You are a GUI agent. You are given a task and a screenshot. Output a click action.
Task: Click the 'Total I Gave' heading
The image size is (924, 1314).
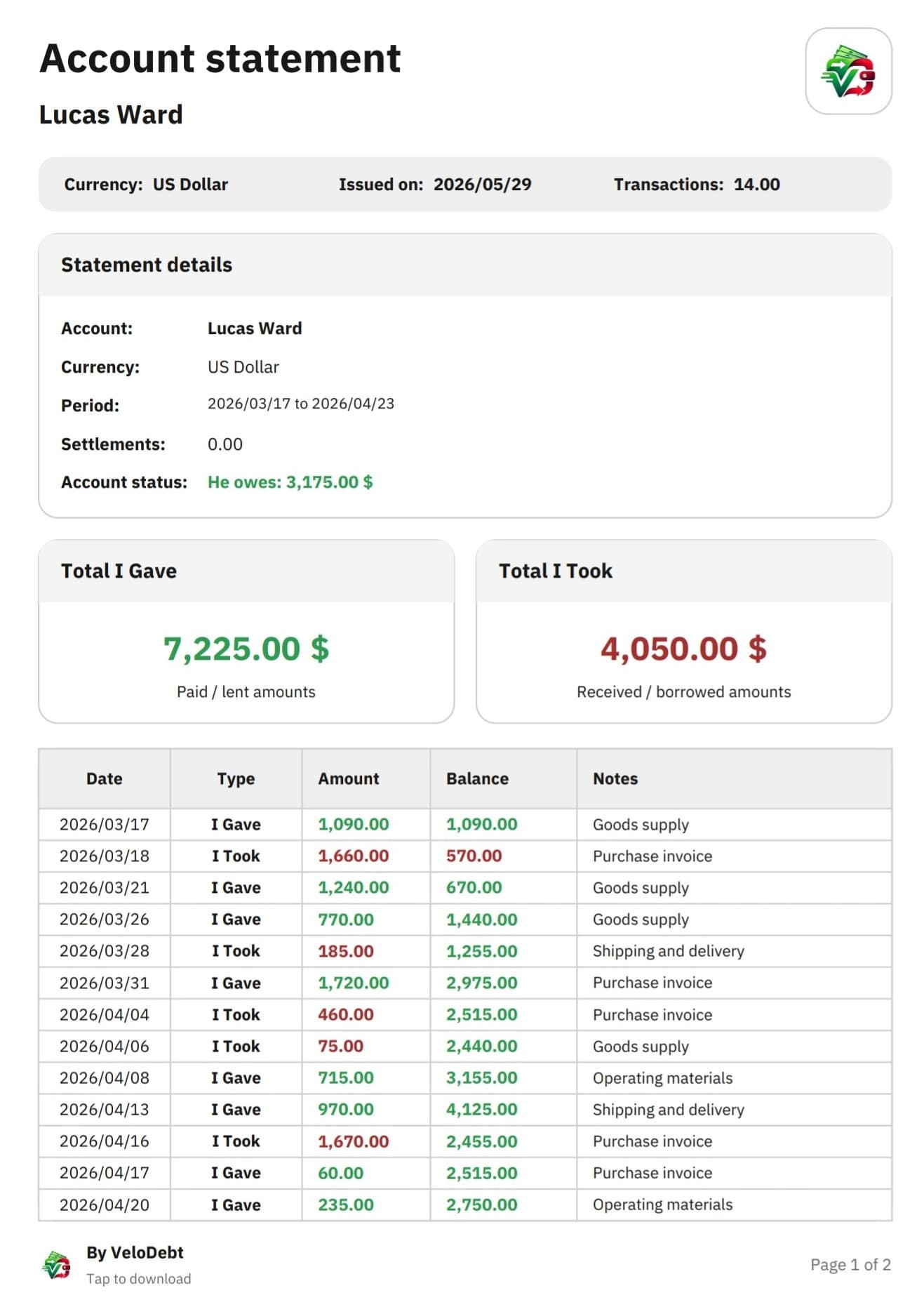(119, 571)
